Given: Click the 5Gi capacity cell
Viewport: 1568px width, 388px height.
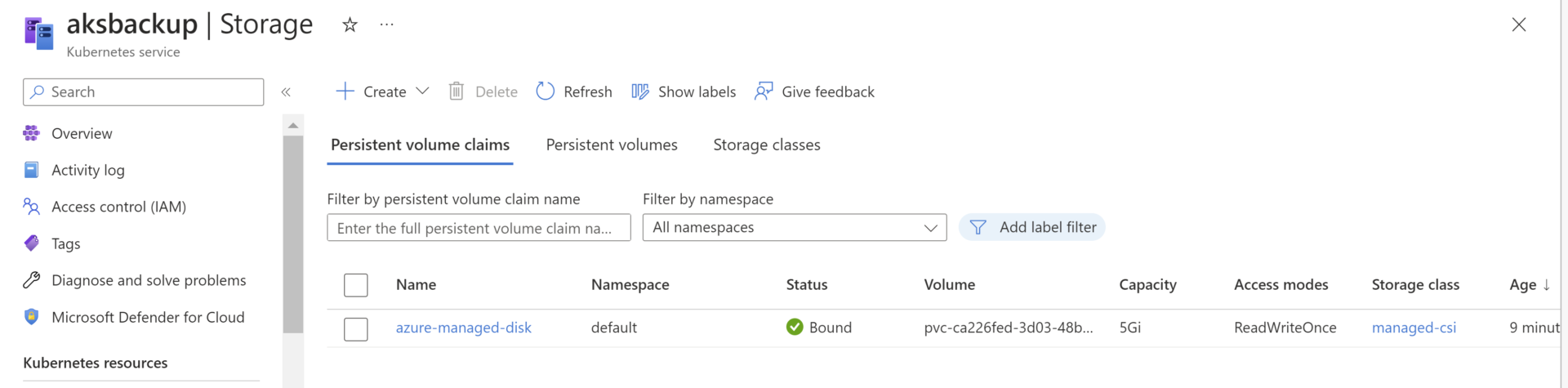Looking at the screenshot, I should (1130, 328).
